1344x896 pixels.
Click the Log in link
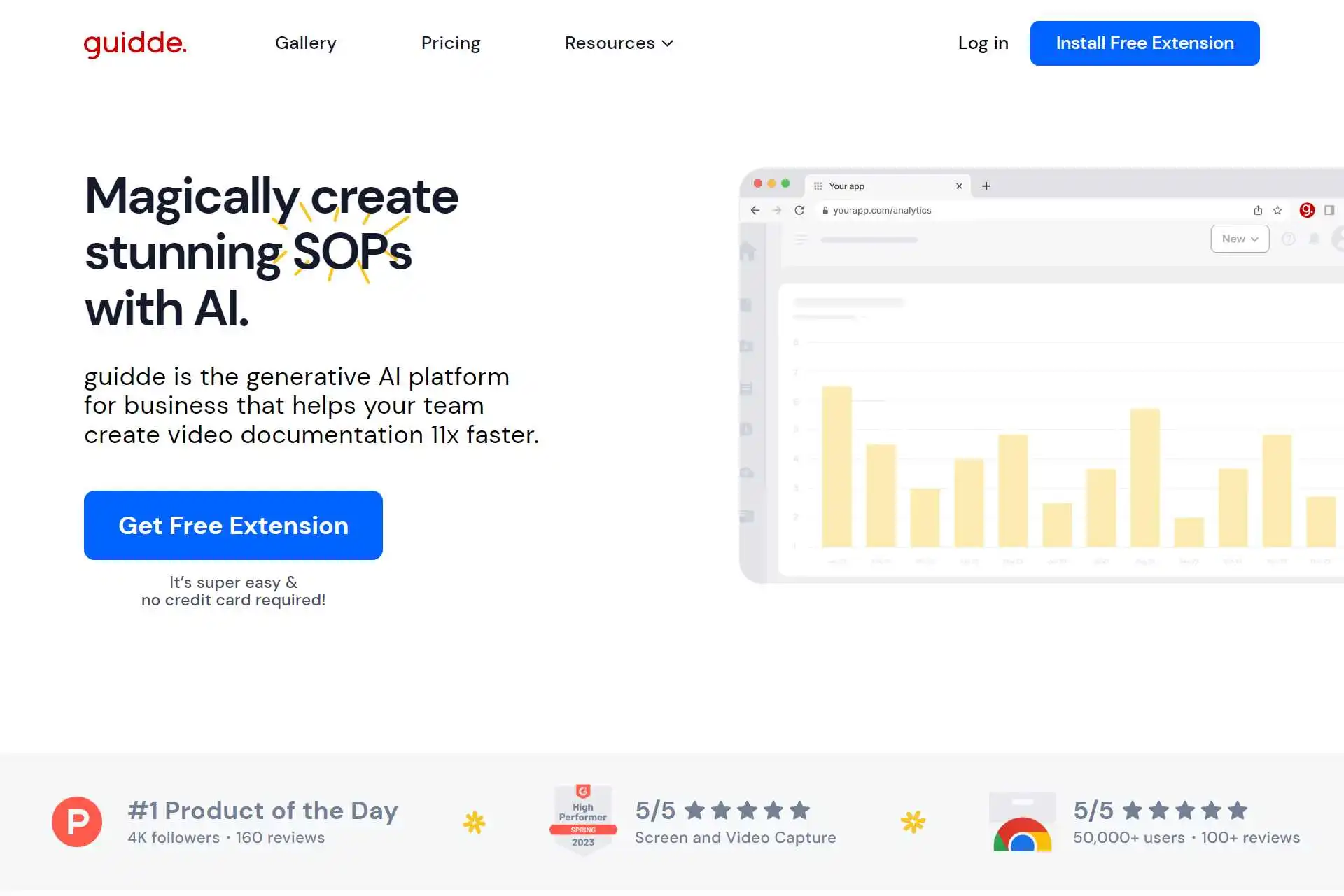pyautogui.click(x=983, y=43)
